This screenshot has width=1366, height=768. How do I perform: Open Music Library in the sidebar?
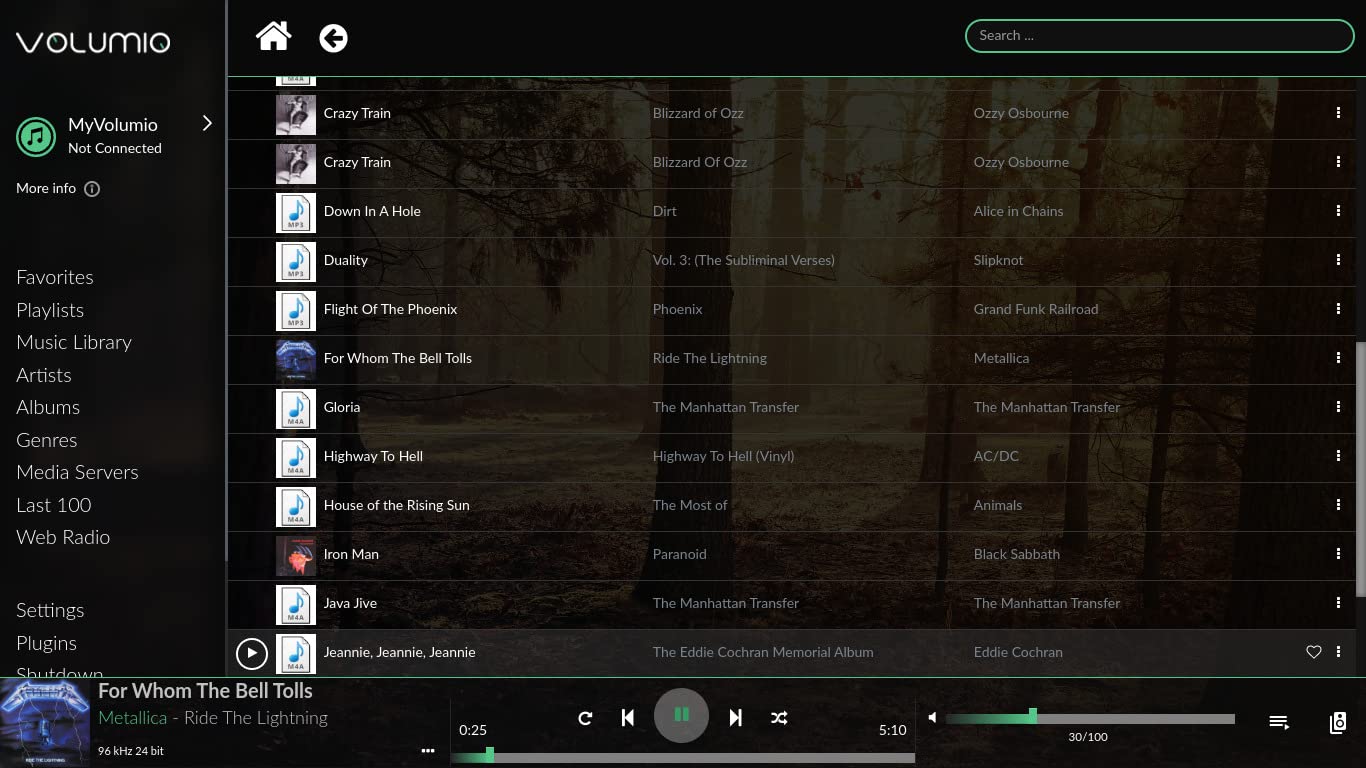[x=74, y=343]
